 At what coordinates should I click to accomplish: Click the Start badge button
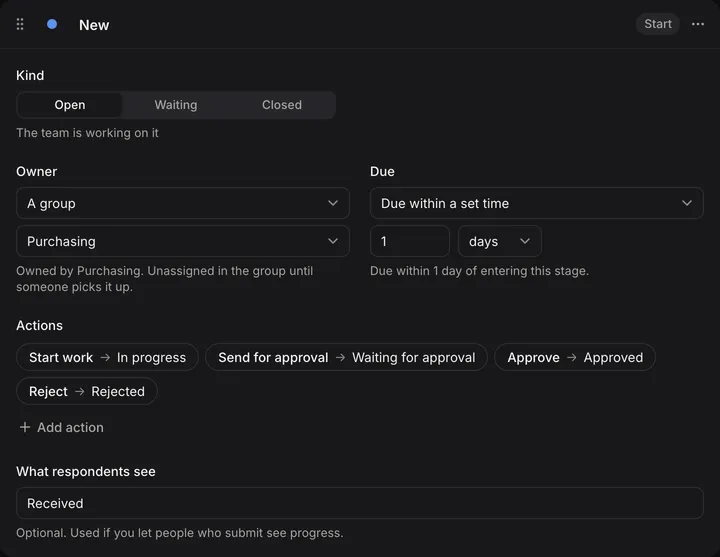[x=658, y=24]
